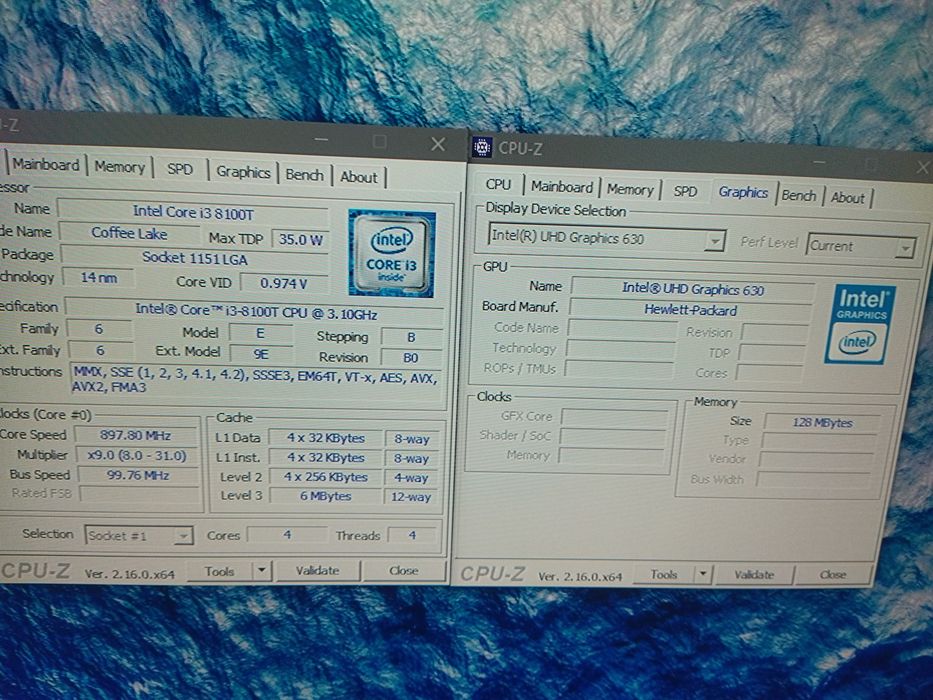Image resolution: width=933 pixels, height=700 pixels.
Task: Click the Intel Graphics logo badge
Action: 861,323
